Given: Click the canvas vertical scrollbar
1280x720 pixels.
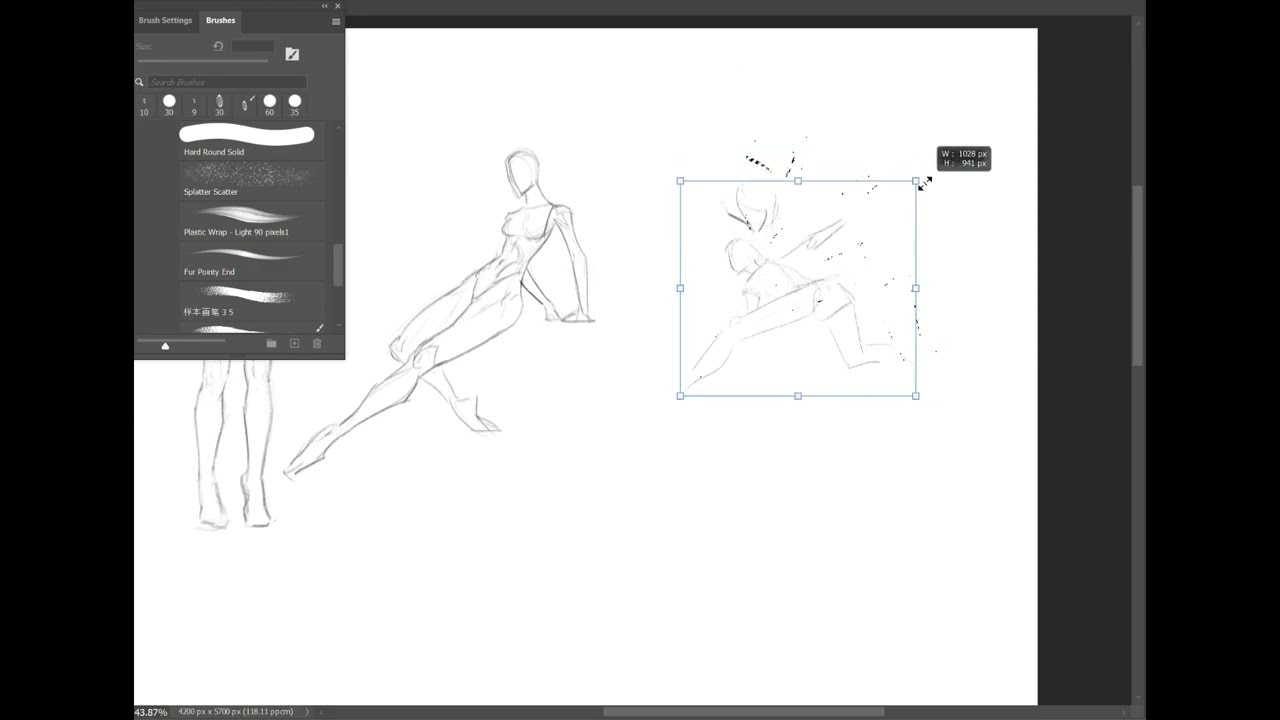Looking at the screenshot, I should pos(1139,277).
